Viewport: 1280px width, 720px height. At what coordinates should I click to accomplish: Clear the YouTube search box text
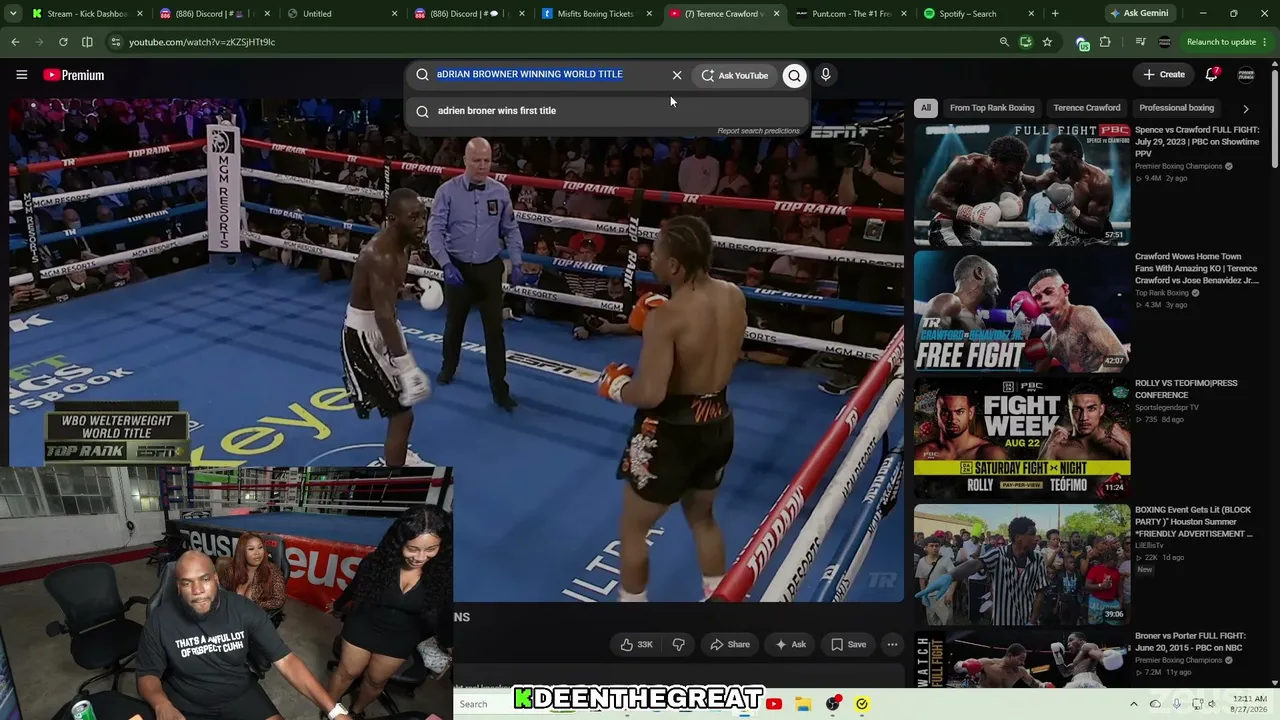point(677,75)
